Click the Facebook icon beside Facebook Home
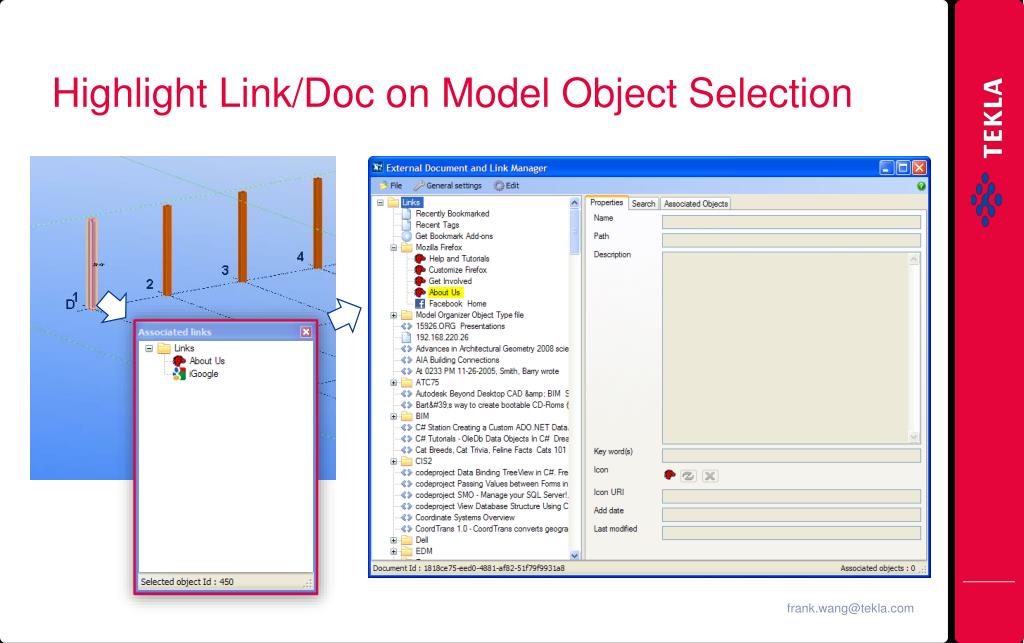1024x643 pixels. coord(420,304)
